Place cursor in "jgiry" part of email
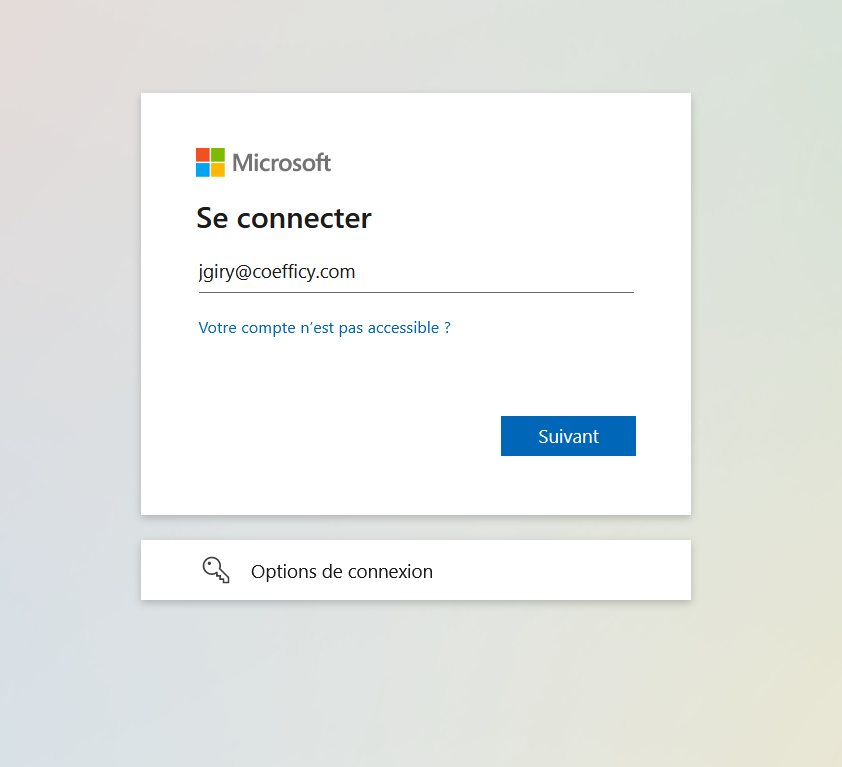The image size is (842, 767). click(x=215, y=272)
